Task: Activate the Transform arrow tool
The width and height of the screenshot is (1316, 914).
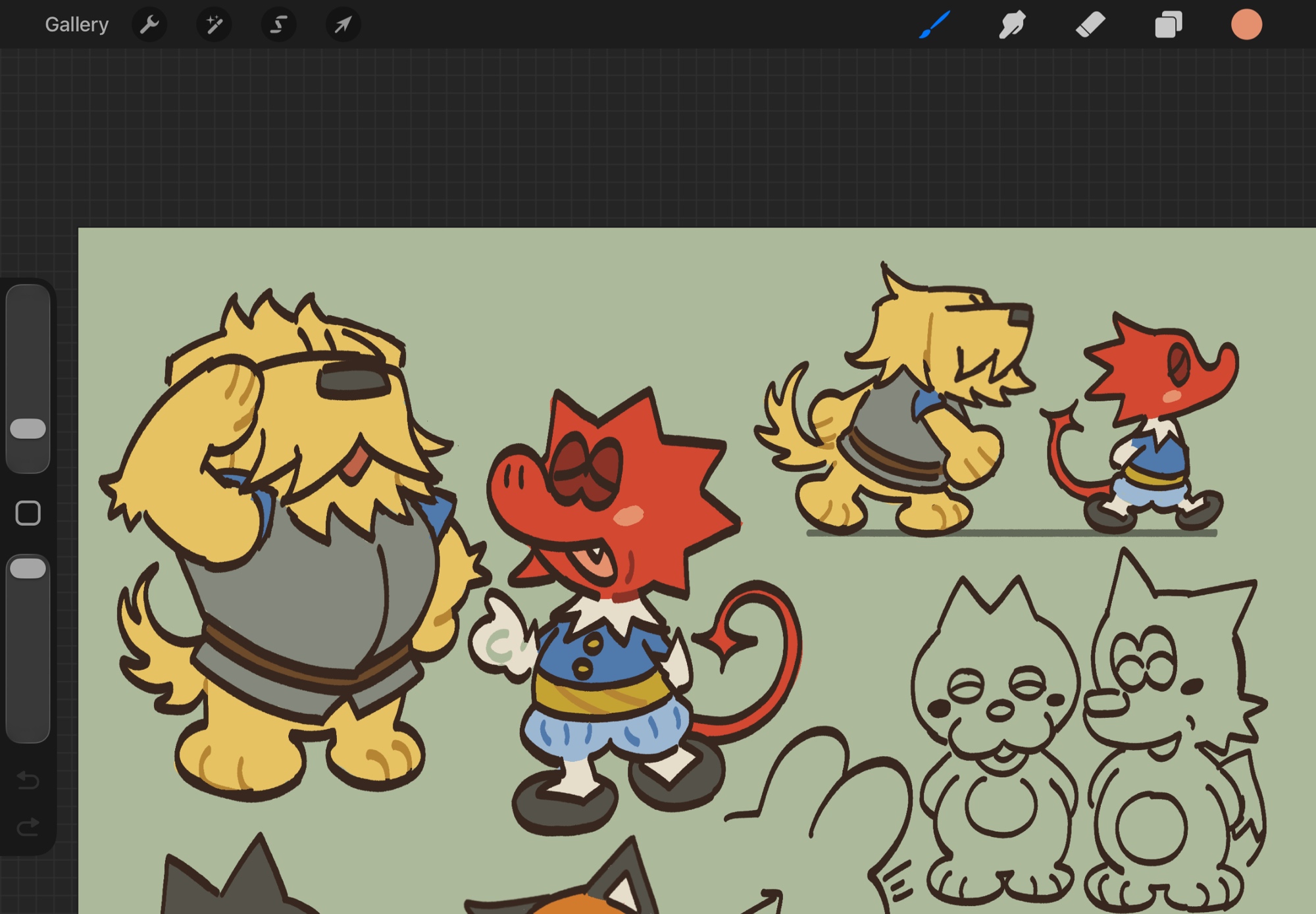Action: 343,25
